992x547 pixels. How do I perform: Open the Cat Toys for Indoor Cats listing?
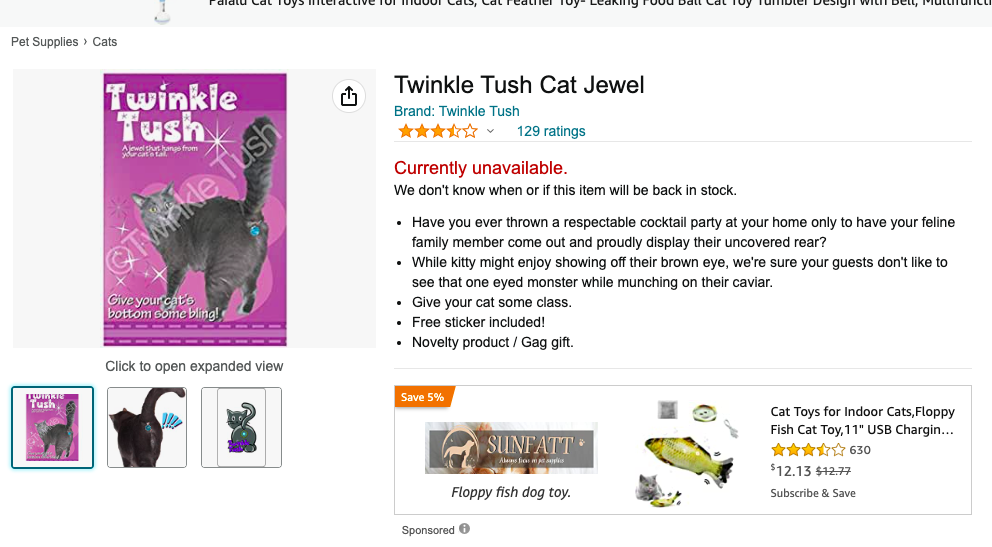click(x=862, y=420)
